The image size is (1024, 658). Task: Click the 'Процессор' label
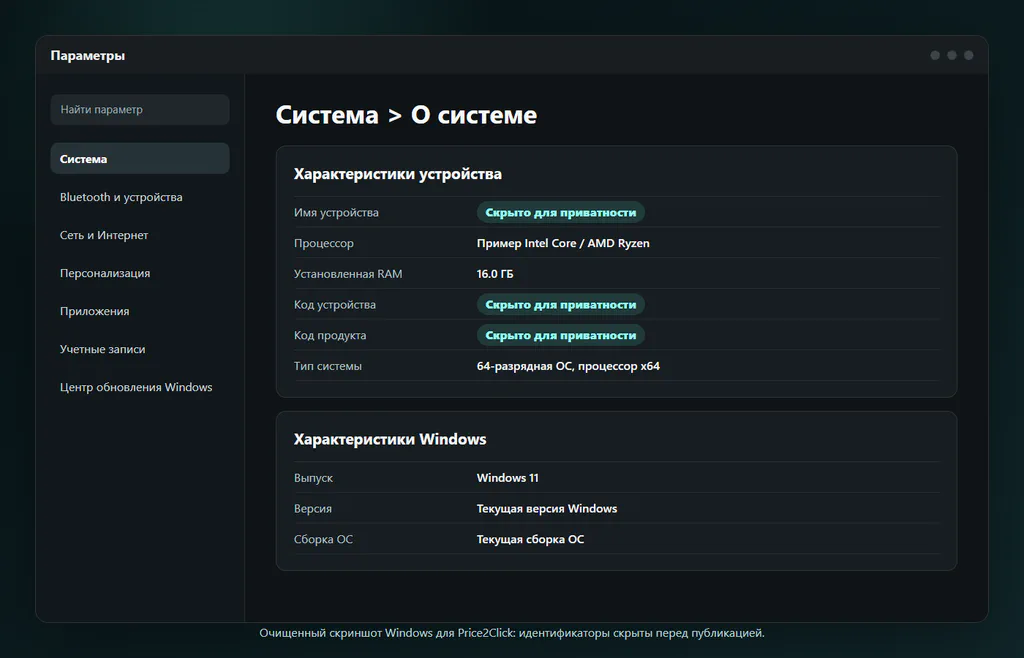click(x=324, y=243)
